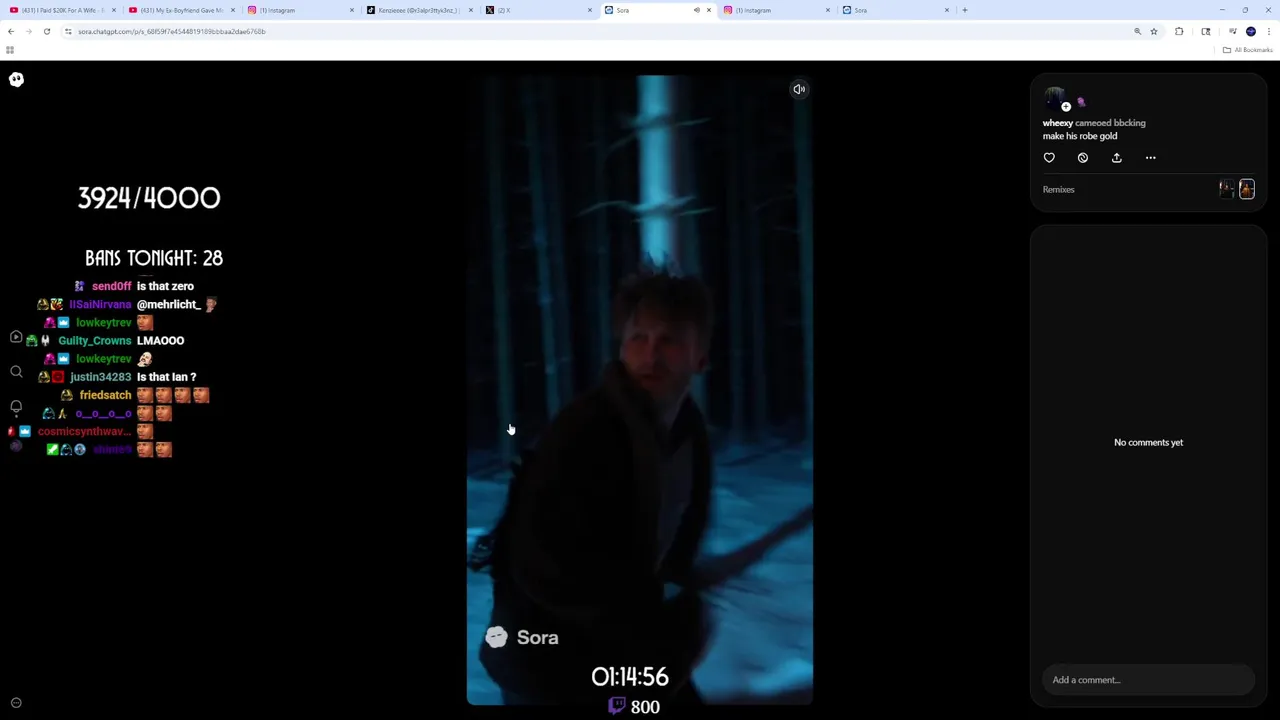Open the apps grid in bookmarks bar

(10, 50)
